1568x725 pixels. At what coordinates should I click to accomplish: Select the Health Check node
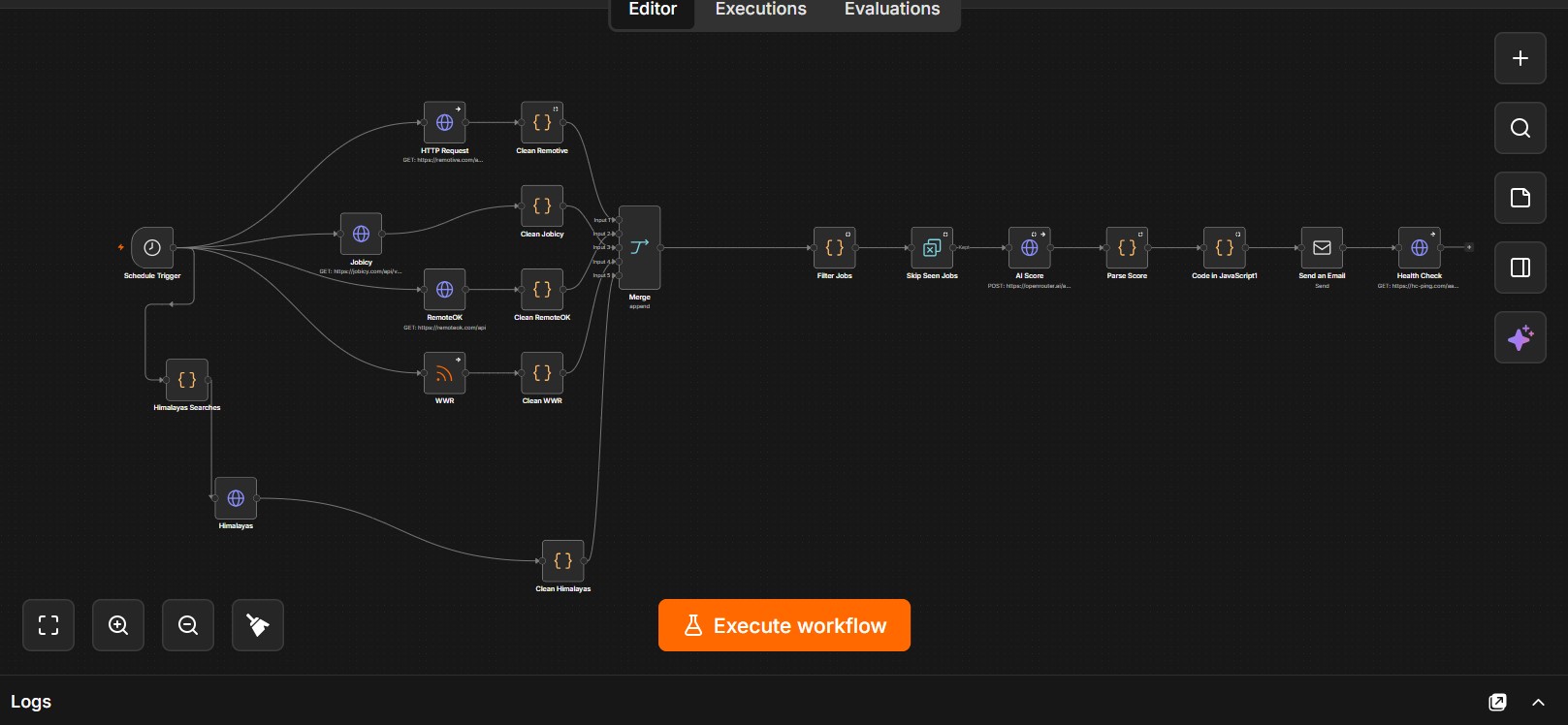pos(1420,248)
